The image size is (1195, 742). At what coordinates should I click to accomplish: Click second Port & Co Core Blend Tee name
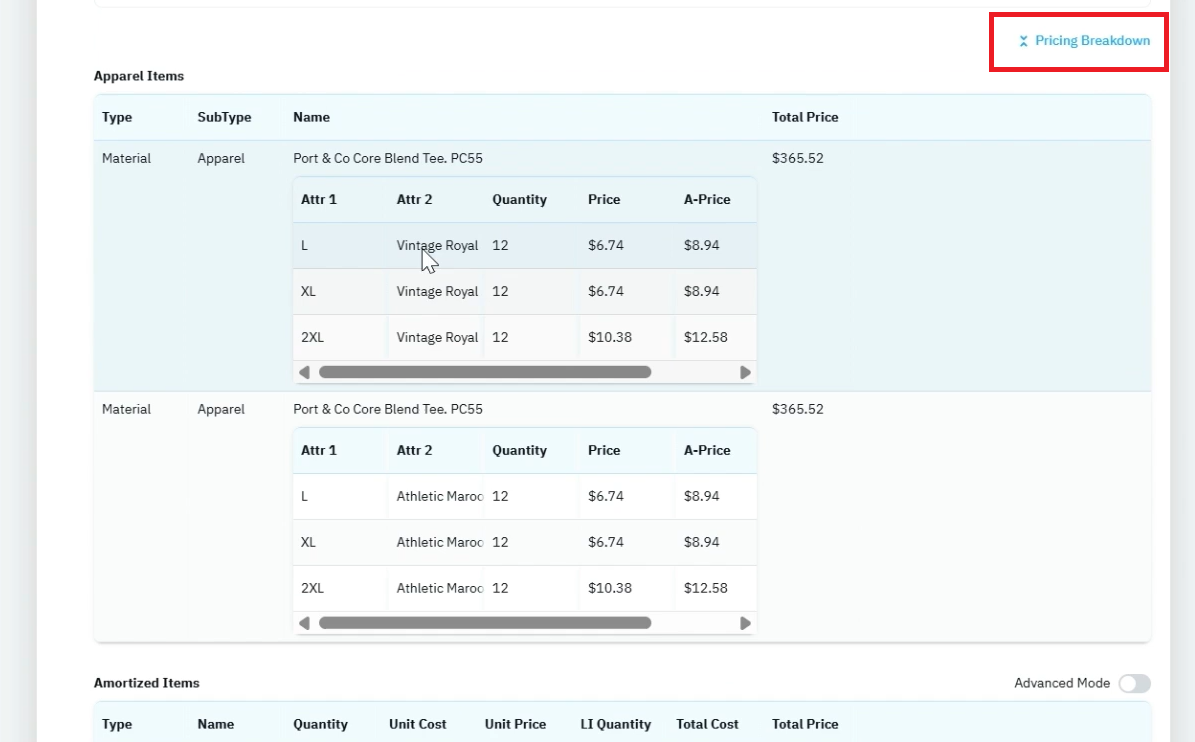[x=388, y=409]
